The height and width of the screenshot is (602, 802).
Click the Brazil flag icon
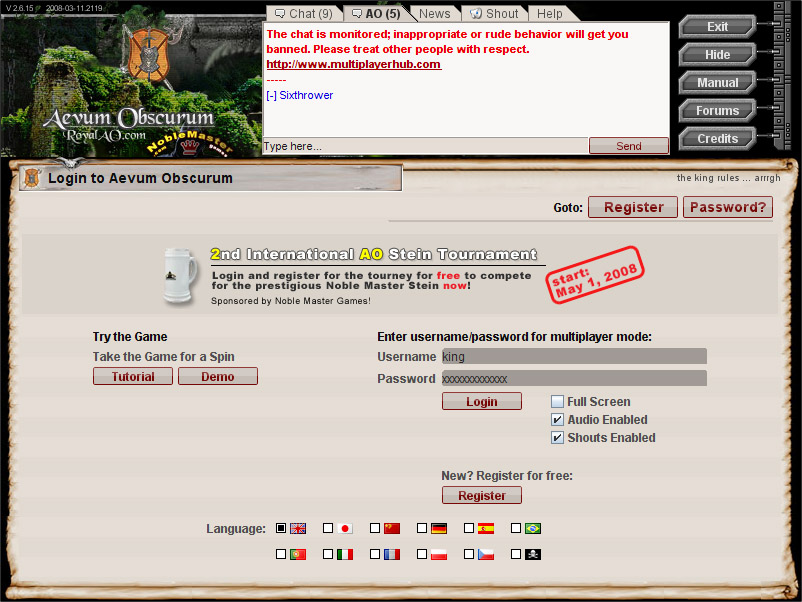pyautogui.click(x=533, y=528)
